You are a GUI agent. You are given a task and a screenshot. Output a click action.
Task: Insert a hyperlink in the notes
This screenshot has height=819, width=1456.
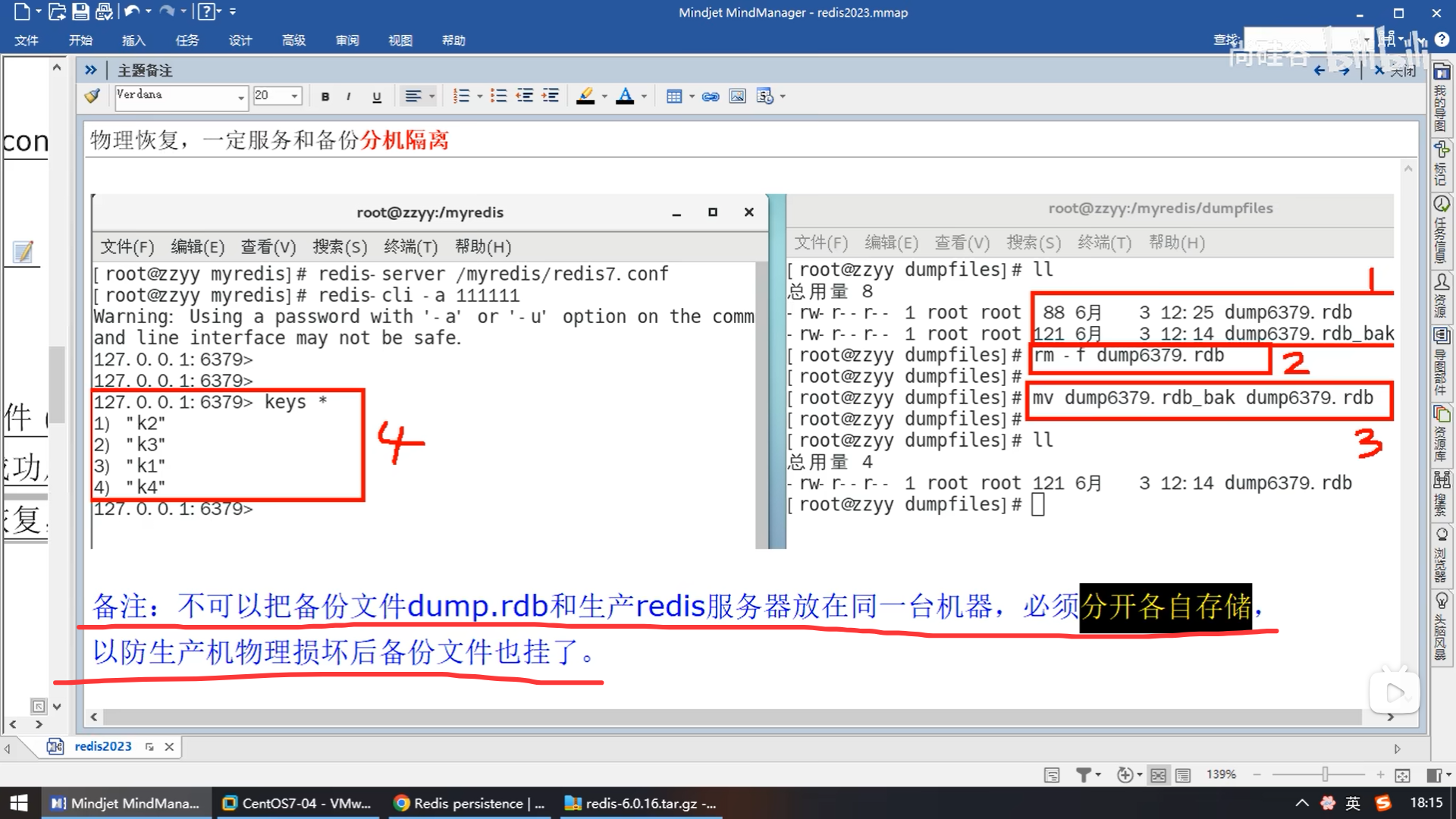711,96
